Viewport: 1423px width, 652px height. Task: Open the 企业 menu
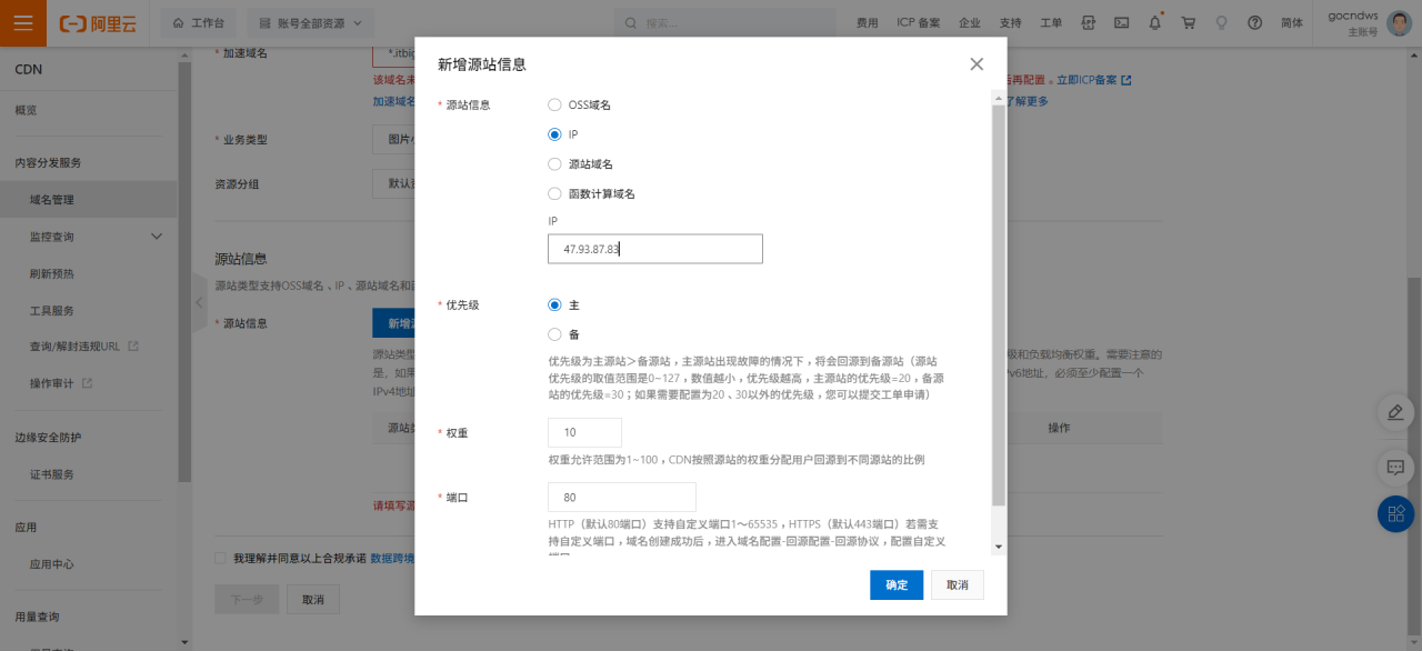coord(969,23)
